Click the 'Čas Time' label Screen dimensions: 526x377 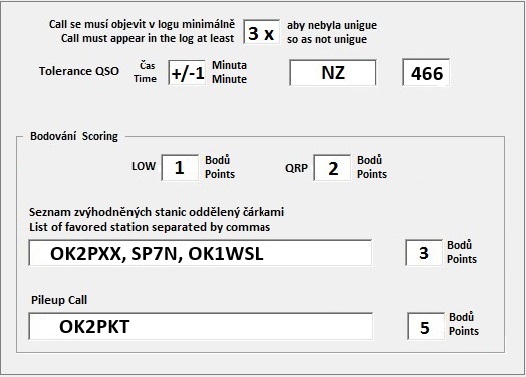(145, 72)
